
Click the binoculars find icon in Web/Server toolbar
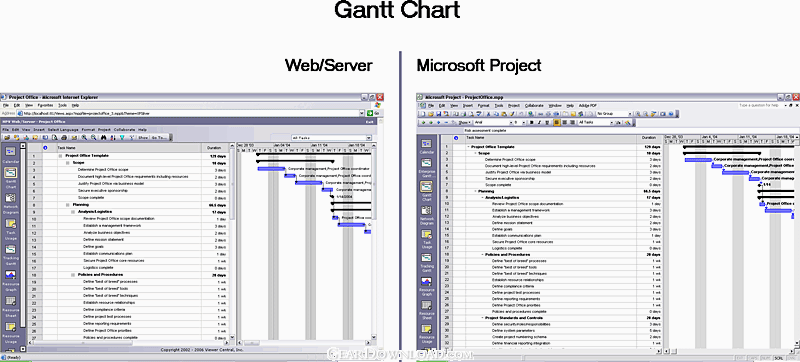click(104, 137)
